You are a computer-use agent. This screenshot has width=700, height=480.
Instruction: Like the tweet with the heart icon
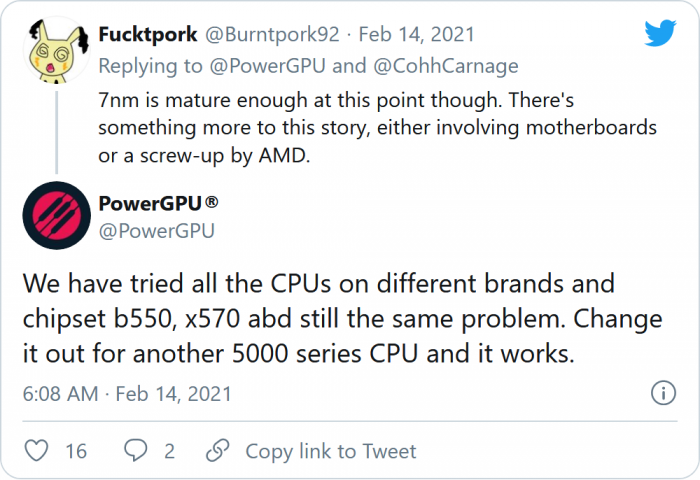coord(37,451)
